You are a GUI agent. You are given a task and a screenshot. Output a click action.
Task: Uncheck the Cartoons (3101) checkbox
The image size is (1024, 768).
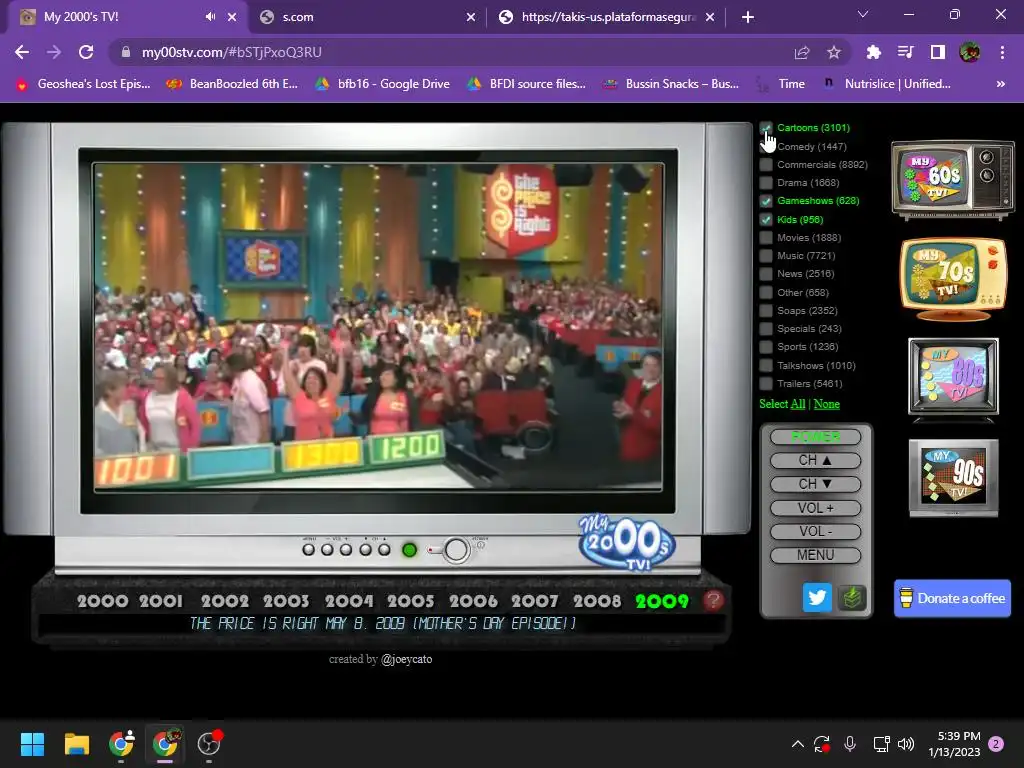766,128
